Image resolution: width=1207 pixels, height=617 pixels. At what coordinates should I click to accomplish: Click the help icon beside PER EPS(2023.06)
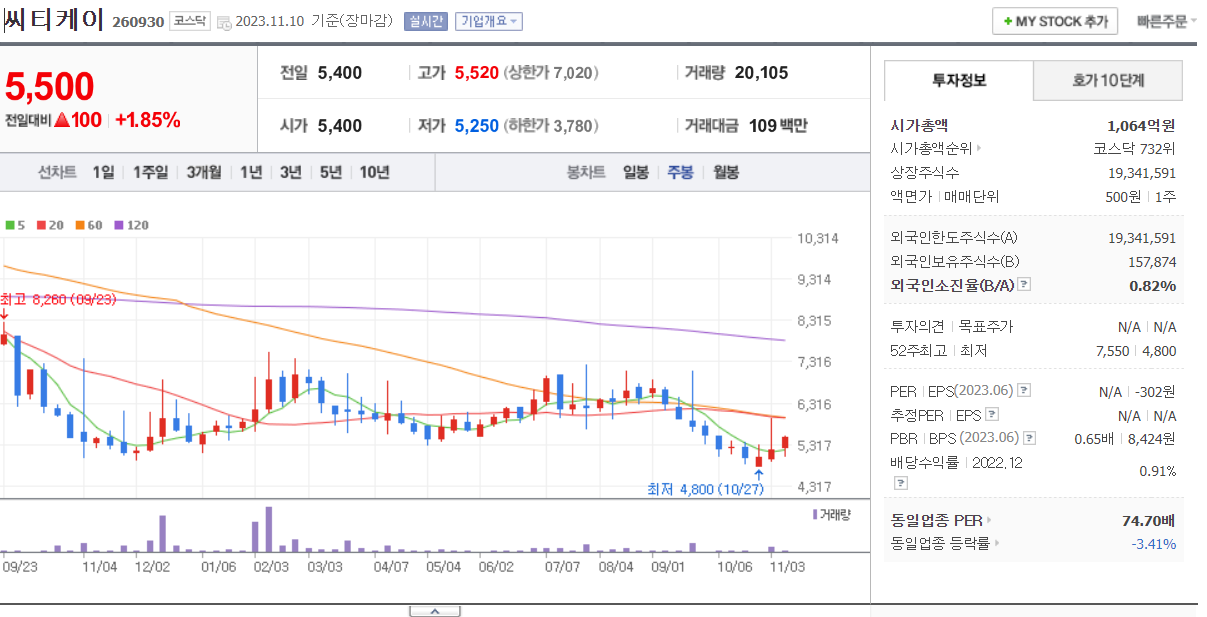pyautogui.click(x=1024, y=391)
